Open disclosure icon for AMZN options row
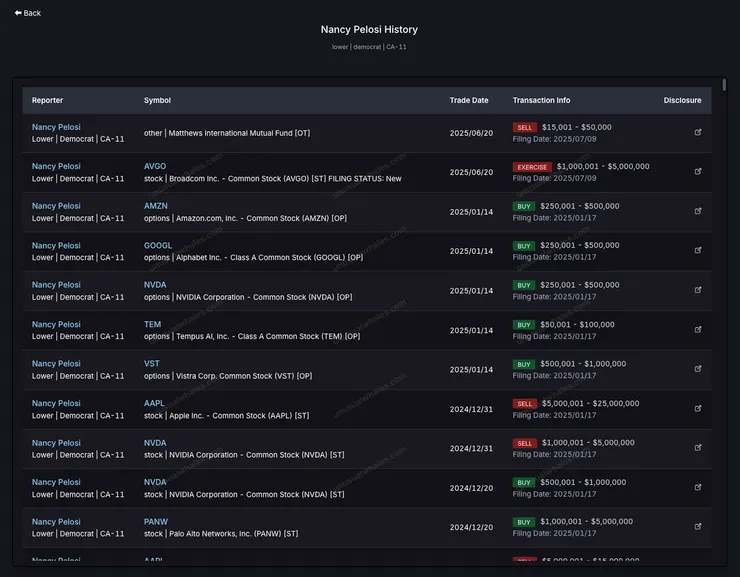 tap(697, 211)
